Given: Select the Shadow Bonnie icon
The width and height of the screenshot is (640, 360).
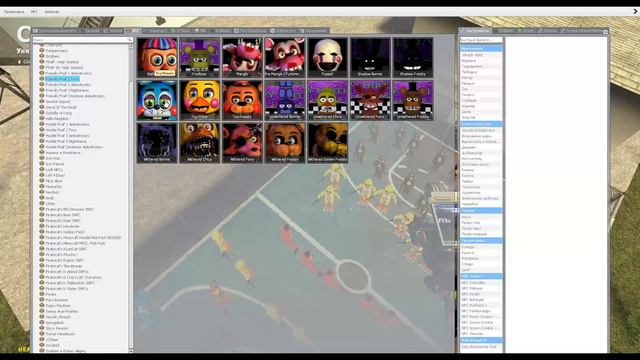Looking at the screenshot, I should [x=370, y=58].
